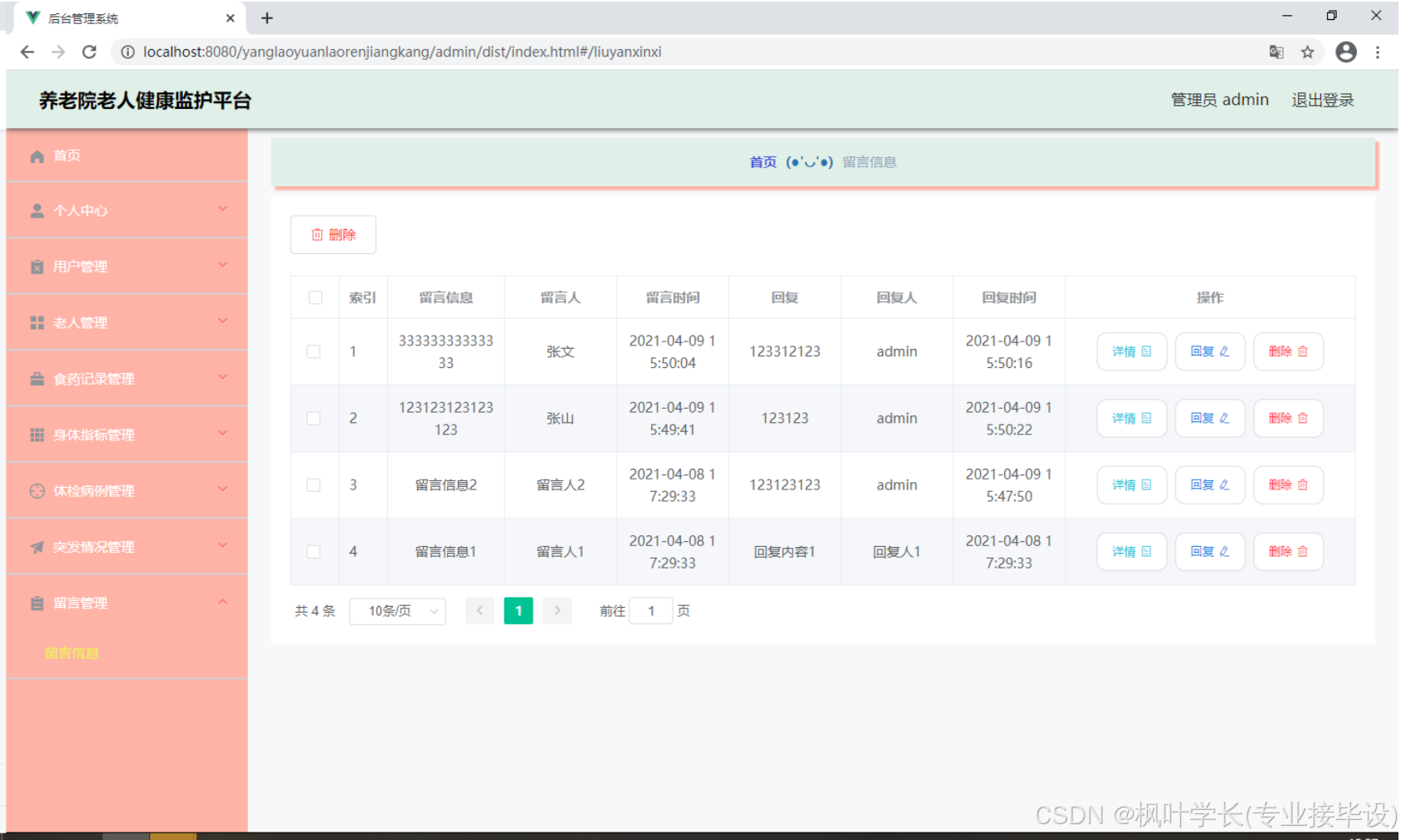This screenshot has width=1401, height=840.
Task: Go to next page arrow in pagination
Action: click(557, 611)
